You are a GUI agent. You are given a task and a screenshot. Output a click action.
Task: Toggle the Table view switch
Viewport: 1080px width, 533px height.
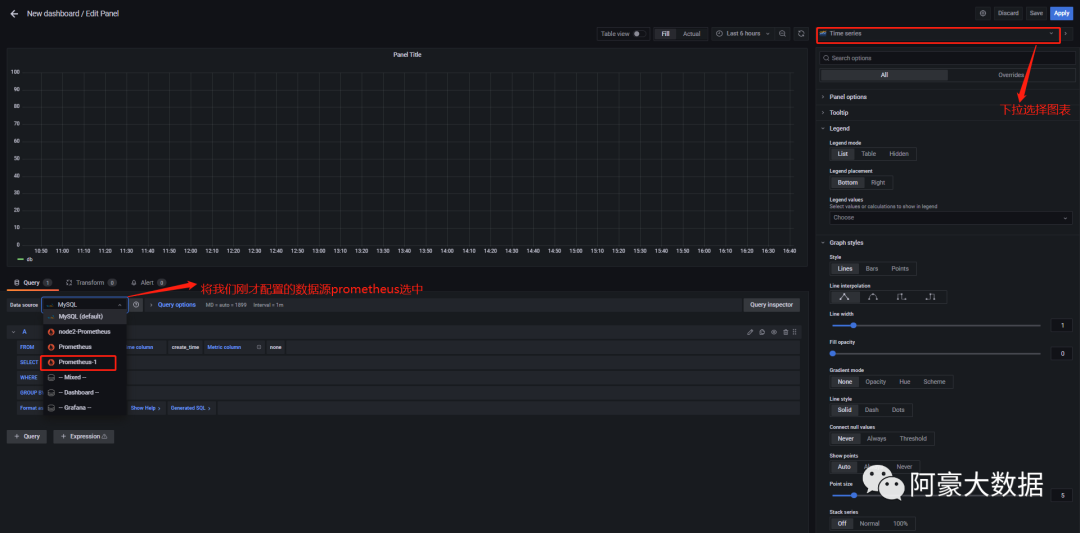pyautogui.click(x=639, y=33)
